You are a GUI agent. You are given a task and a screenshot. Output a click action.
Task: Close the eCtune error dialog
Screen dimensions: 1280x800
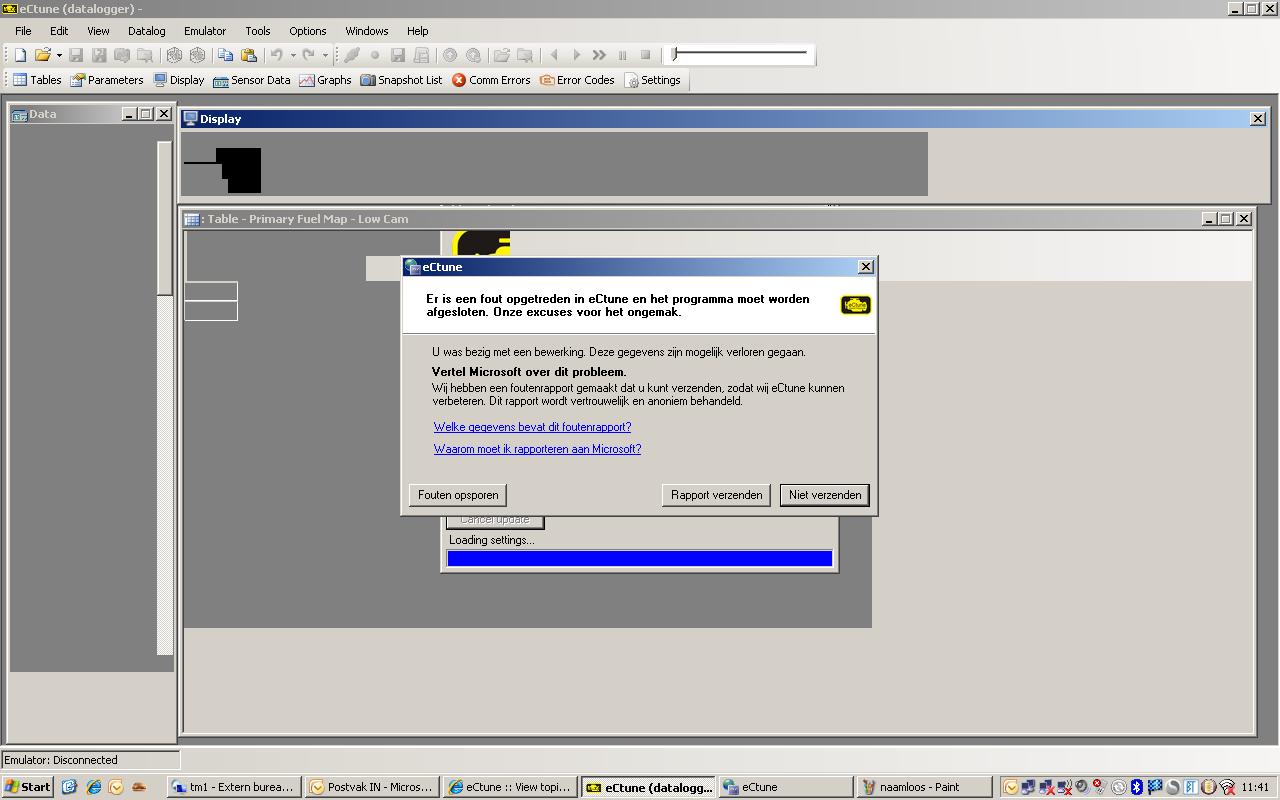click(x=866, y=266)
